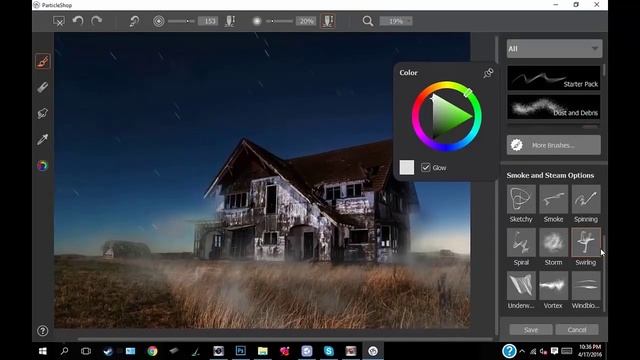This screenshot has width=640, height=360.
Task: Click the hook-shaped tool icon in toolbar
Action: click(x=134, y=21)
